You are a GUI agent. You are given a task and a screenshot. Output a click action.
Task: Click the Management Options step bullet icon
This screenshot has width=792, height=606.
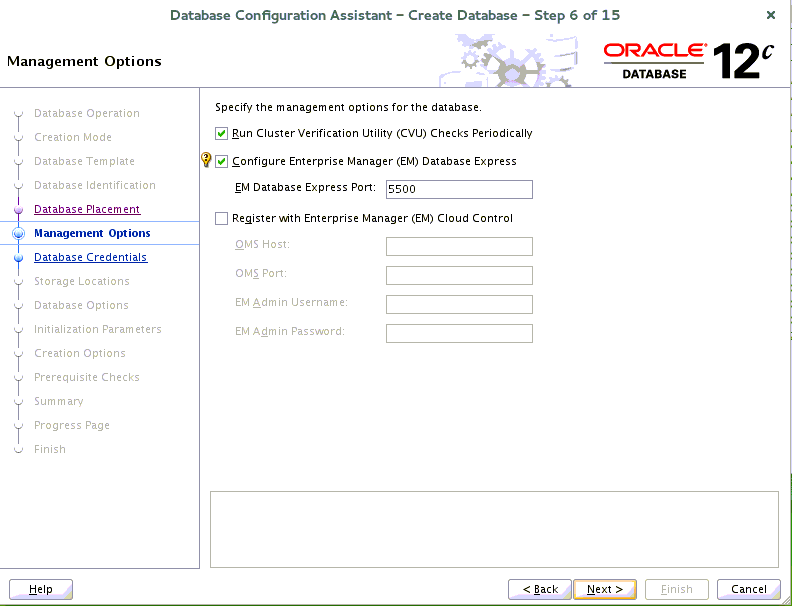pos(19,233)
